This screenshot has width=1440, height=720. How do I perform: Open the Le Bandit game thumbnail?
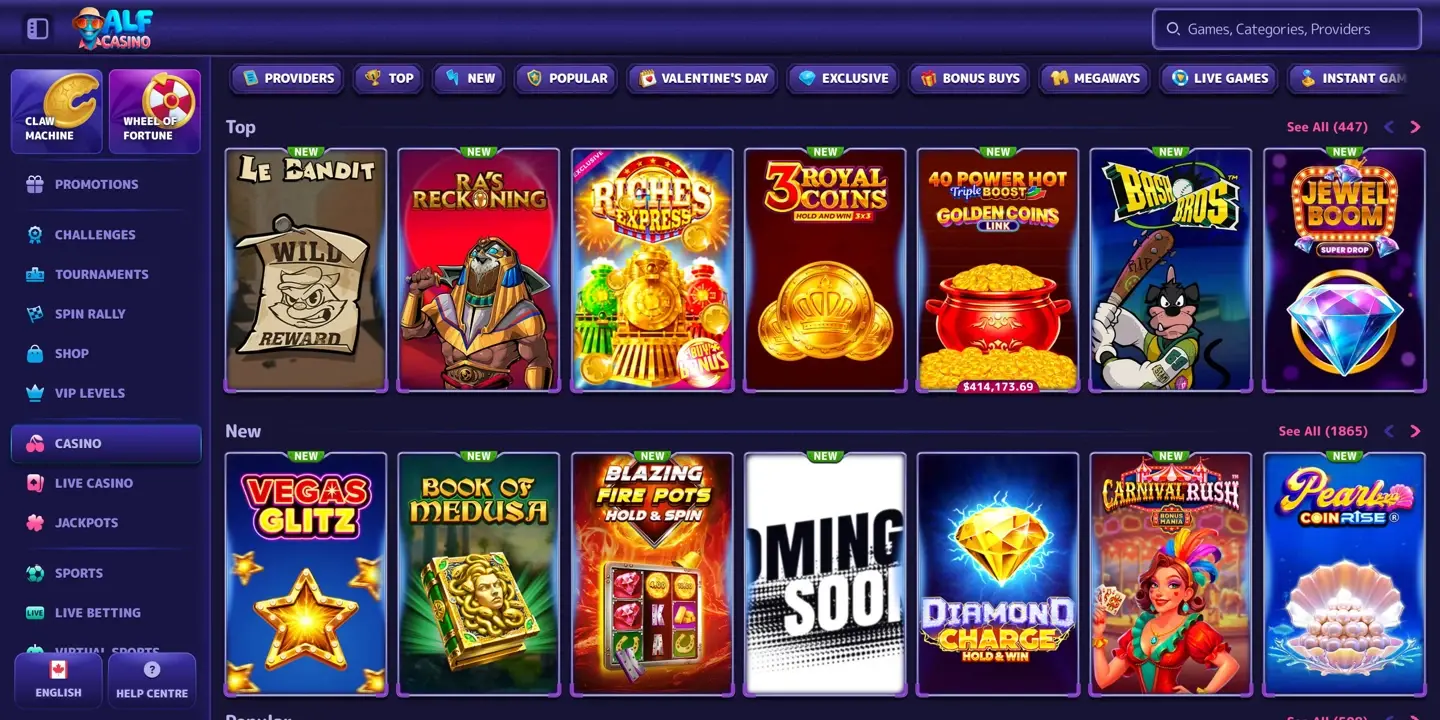[306, 270]
